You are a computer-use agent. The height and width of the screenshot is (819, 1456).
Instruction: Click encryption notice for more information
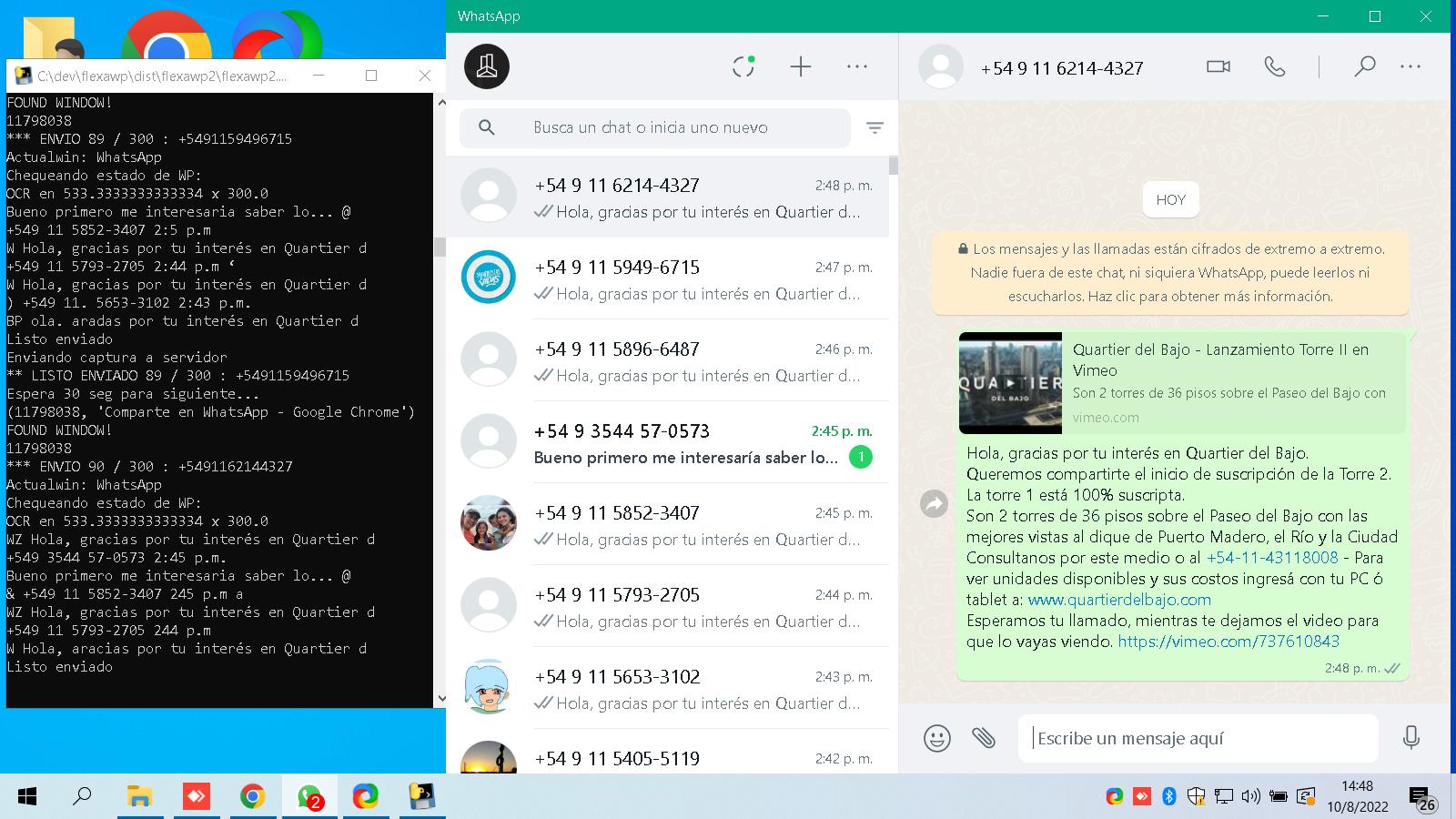click(1170, 272)
